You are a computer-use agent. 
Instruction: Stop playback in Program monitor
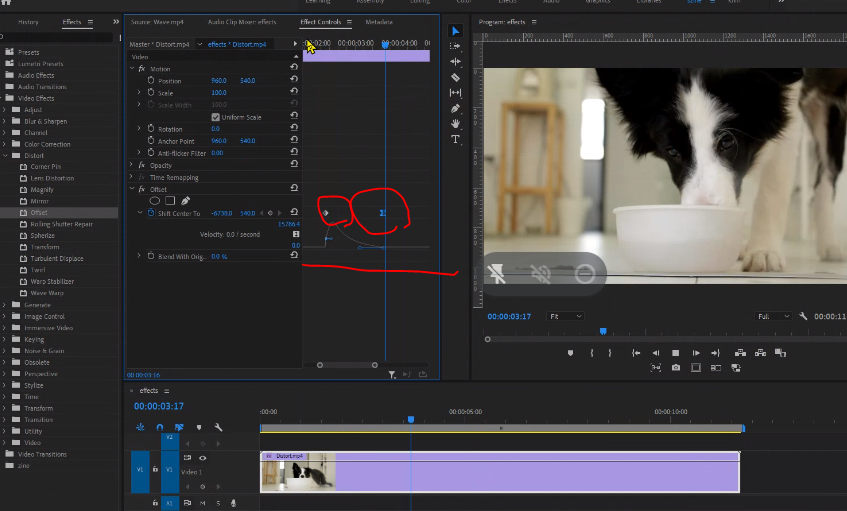click(675, 353)
